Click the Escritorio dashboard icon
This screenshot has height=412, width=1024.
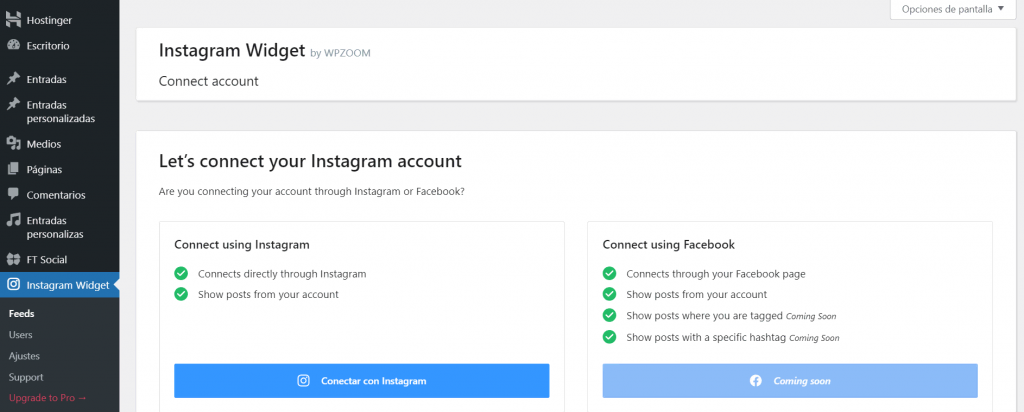click(13, 45)
